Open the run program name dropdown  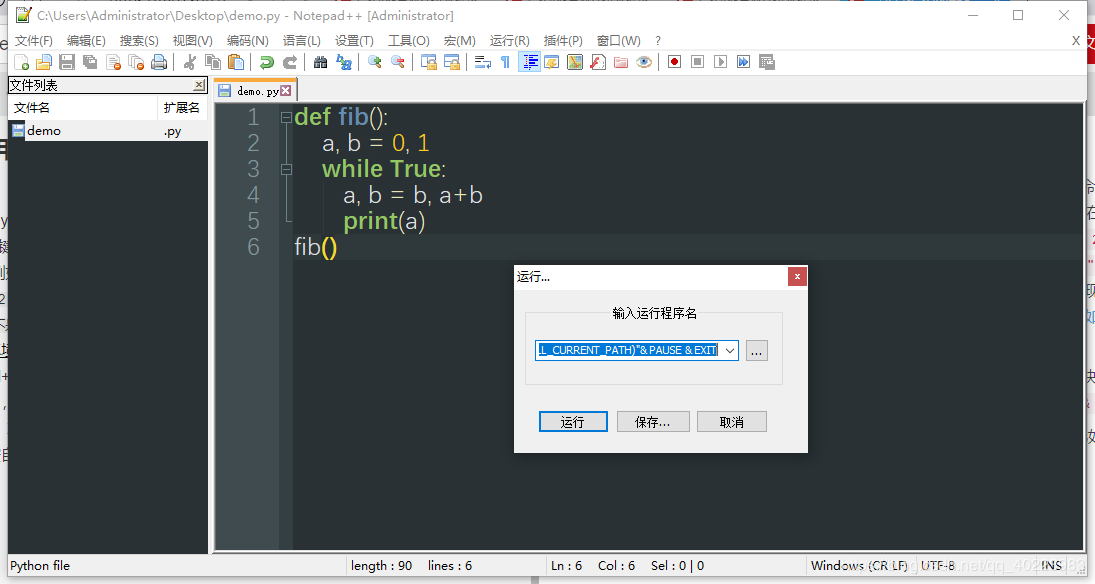[728, 350]
